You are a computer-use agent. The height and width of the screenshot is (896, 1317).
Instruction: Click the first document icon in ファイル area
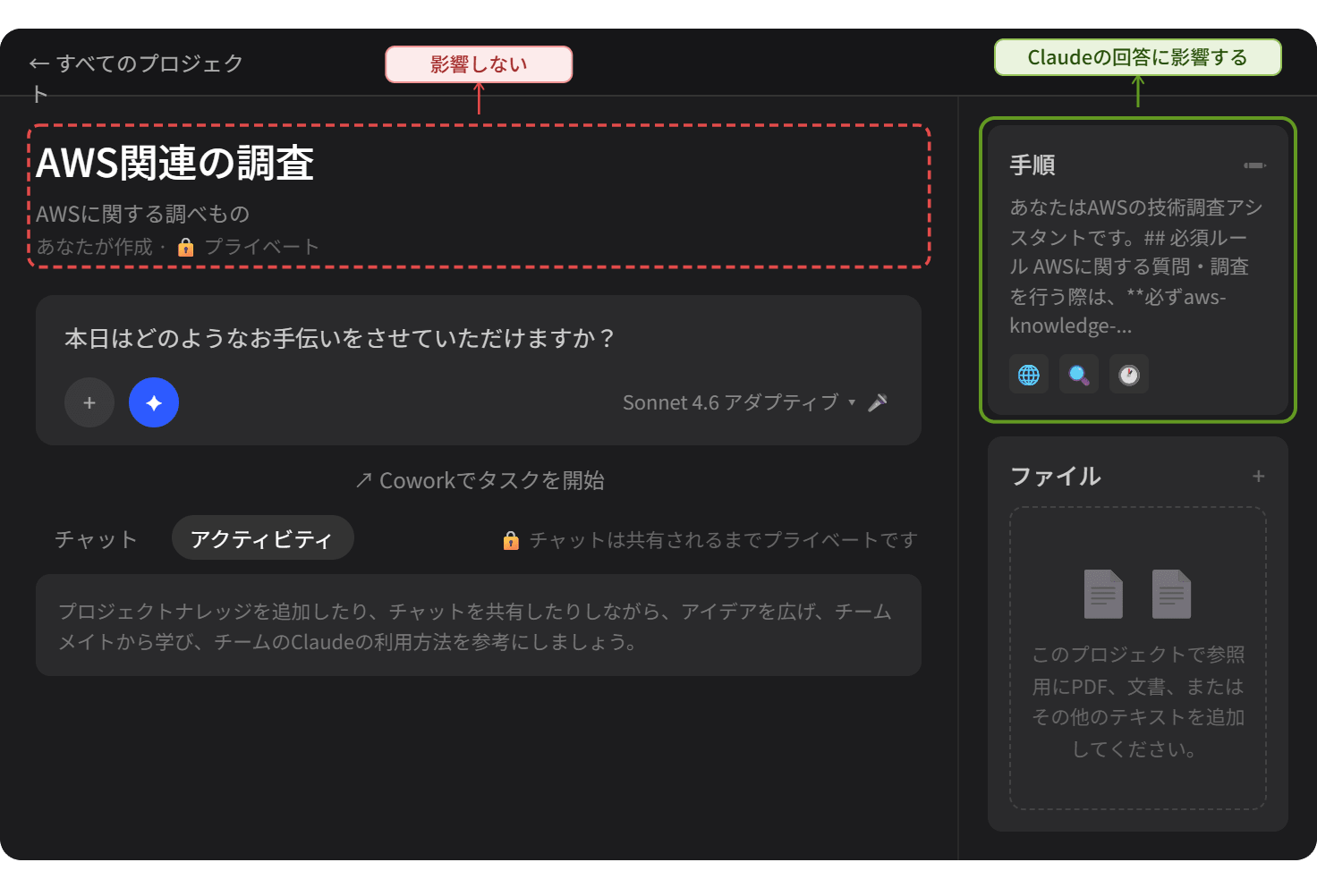[x=1103, y=594]
